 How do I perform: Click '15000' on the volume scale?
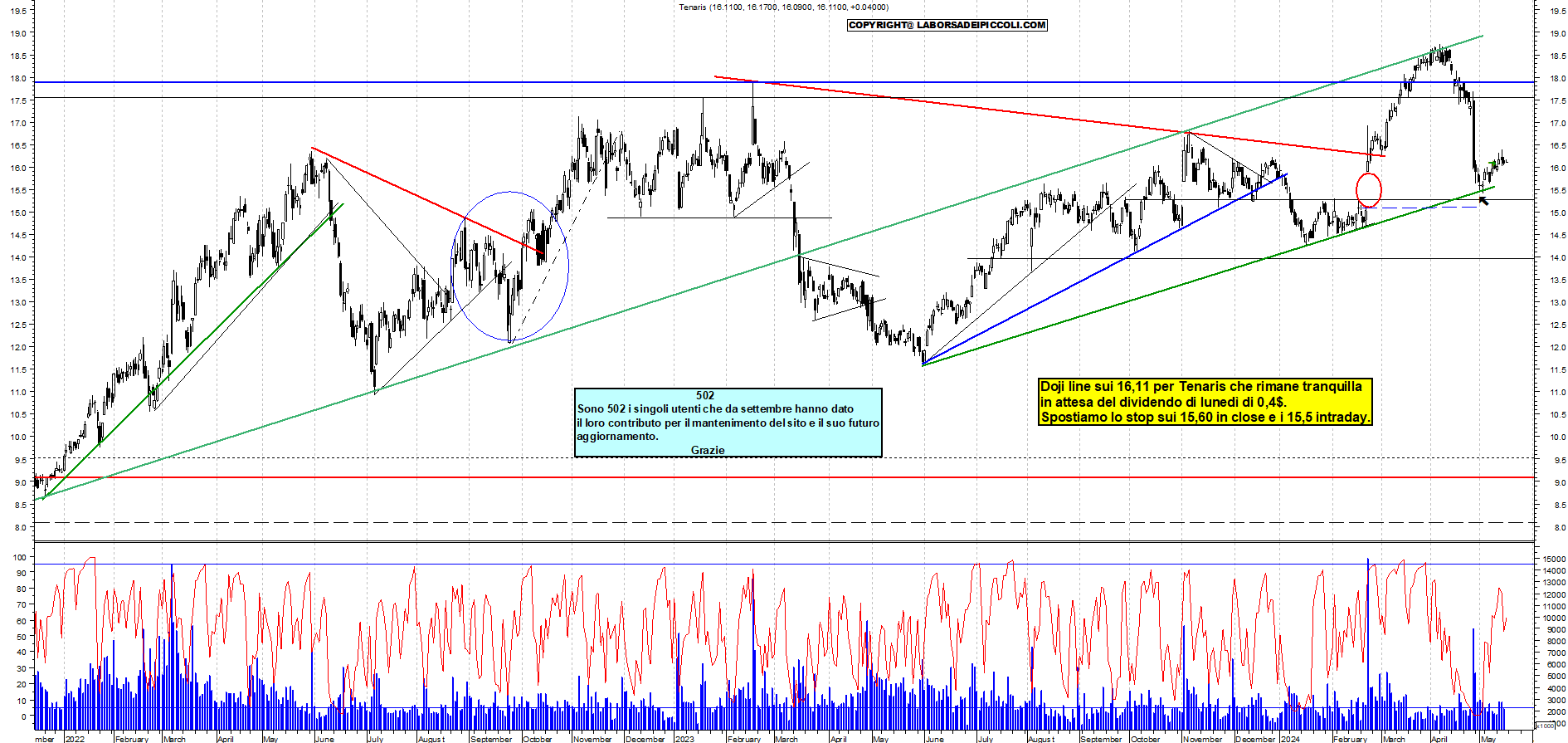[1554, 560]
